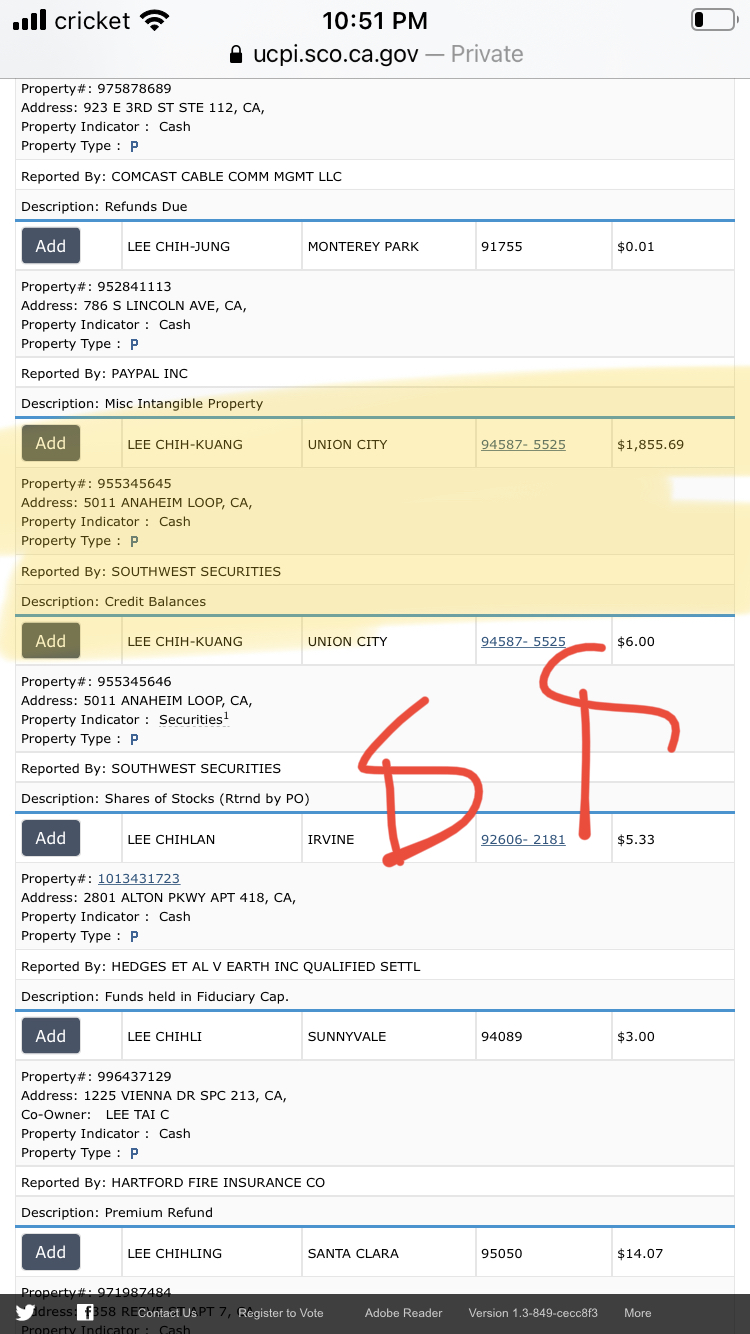
Task: Open the Facebook icon in the footer
Action: tap(86, 1313)
